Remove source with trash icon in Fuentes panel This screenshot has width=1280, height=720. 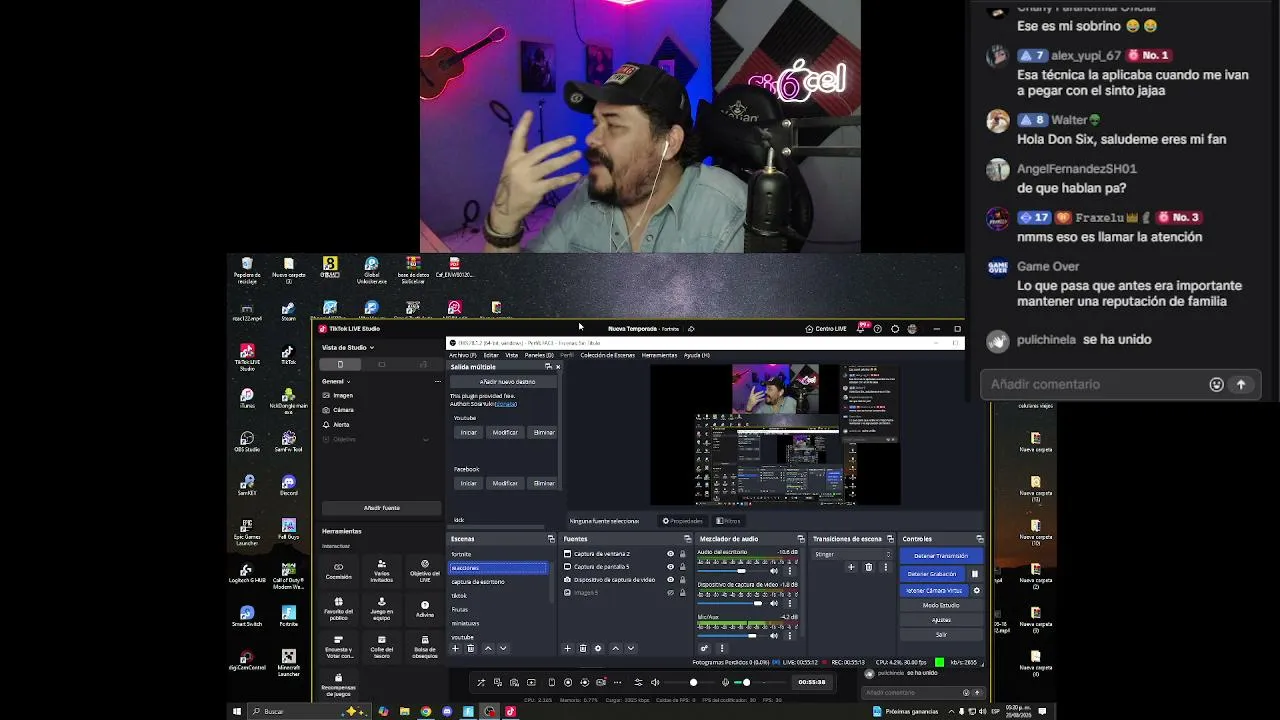coord(583,648)
